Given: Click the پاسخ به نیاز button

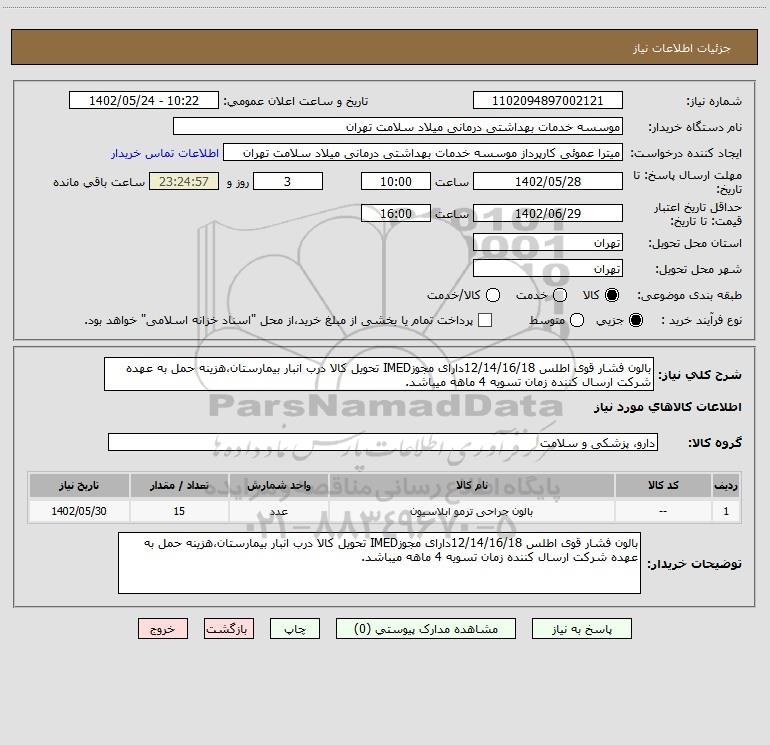Looking at the screenshot, I should tap(587, 629).
